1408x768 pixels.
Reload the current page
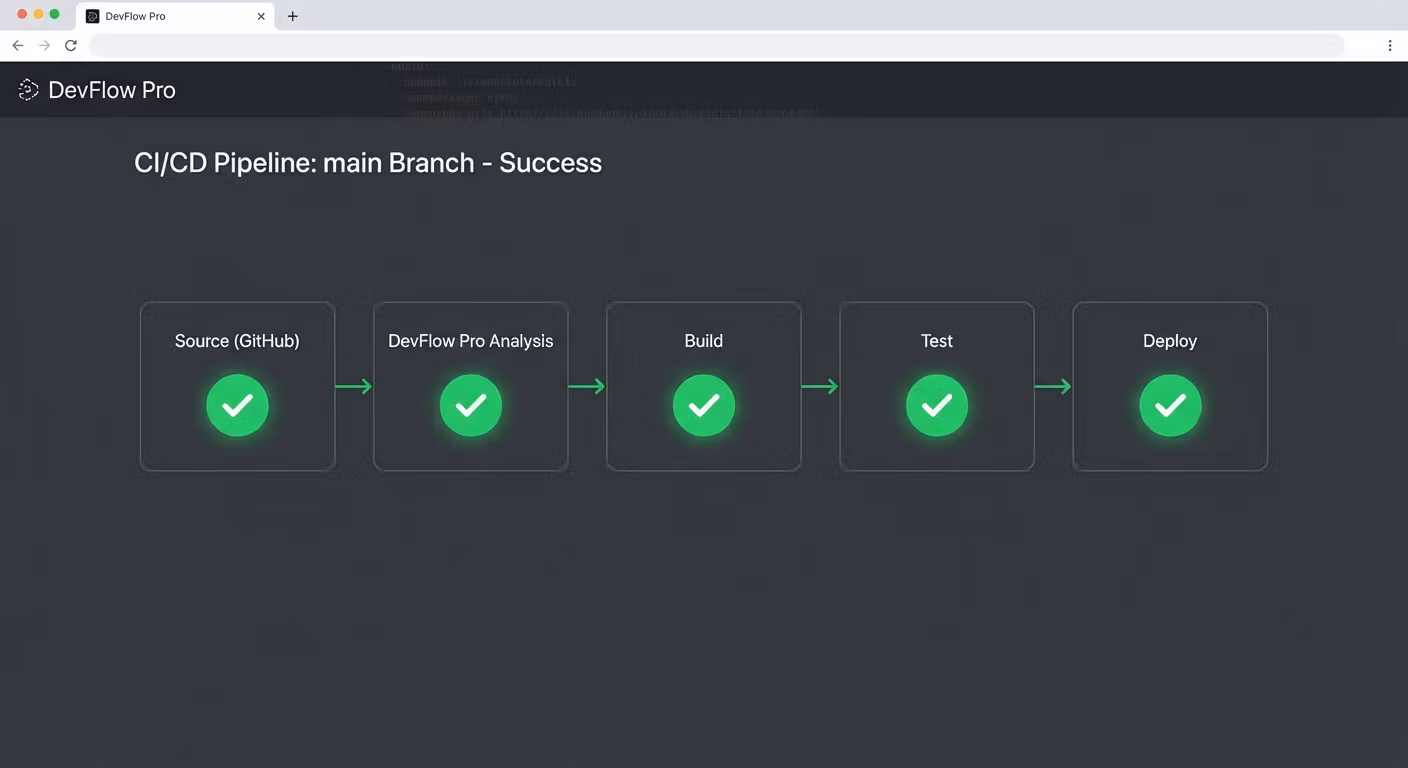(x=71, y=45)
